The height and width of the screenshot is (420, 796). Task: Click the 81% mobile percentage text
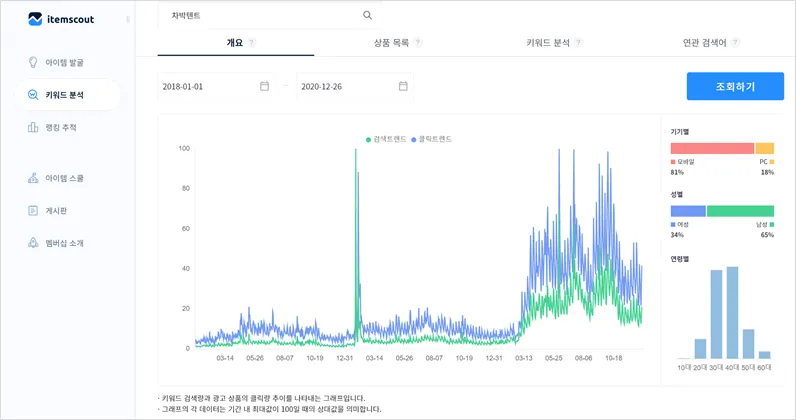[x=677, y=172]
